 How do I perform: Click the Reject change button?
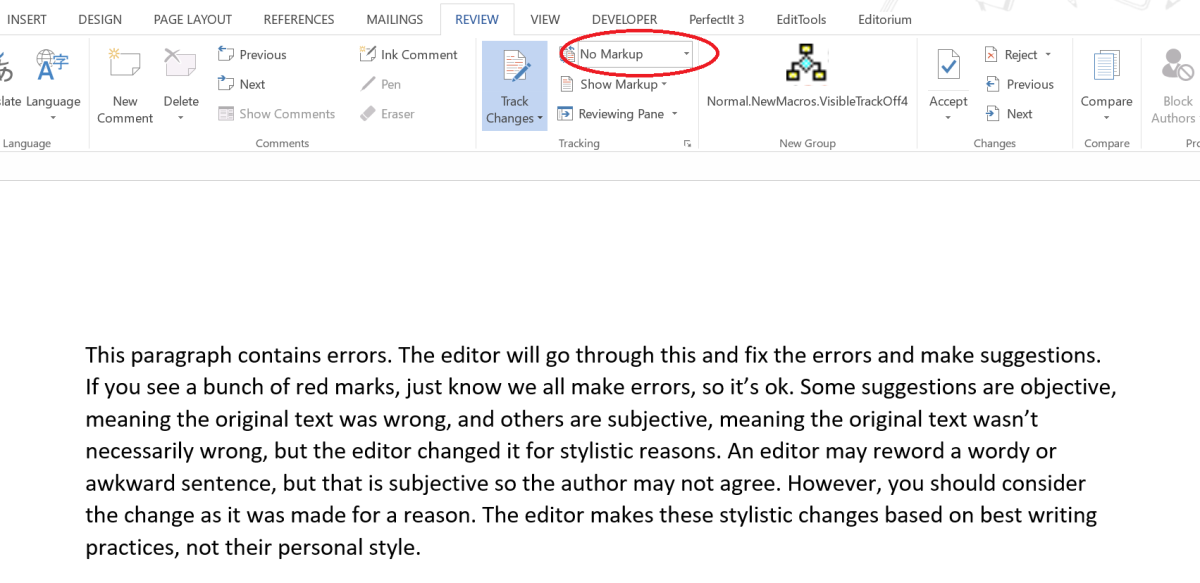click(1011, 55)
